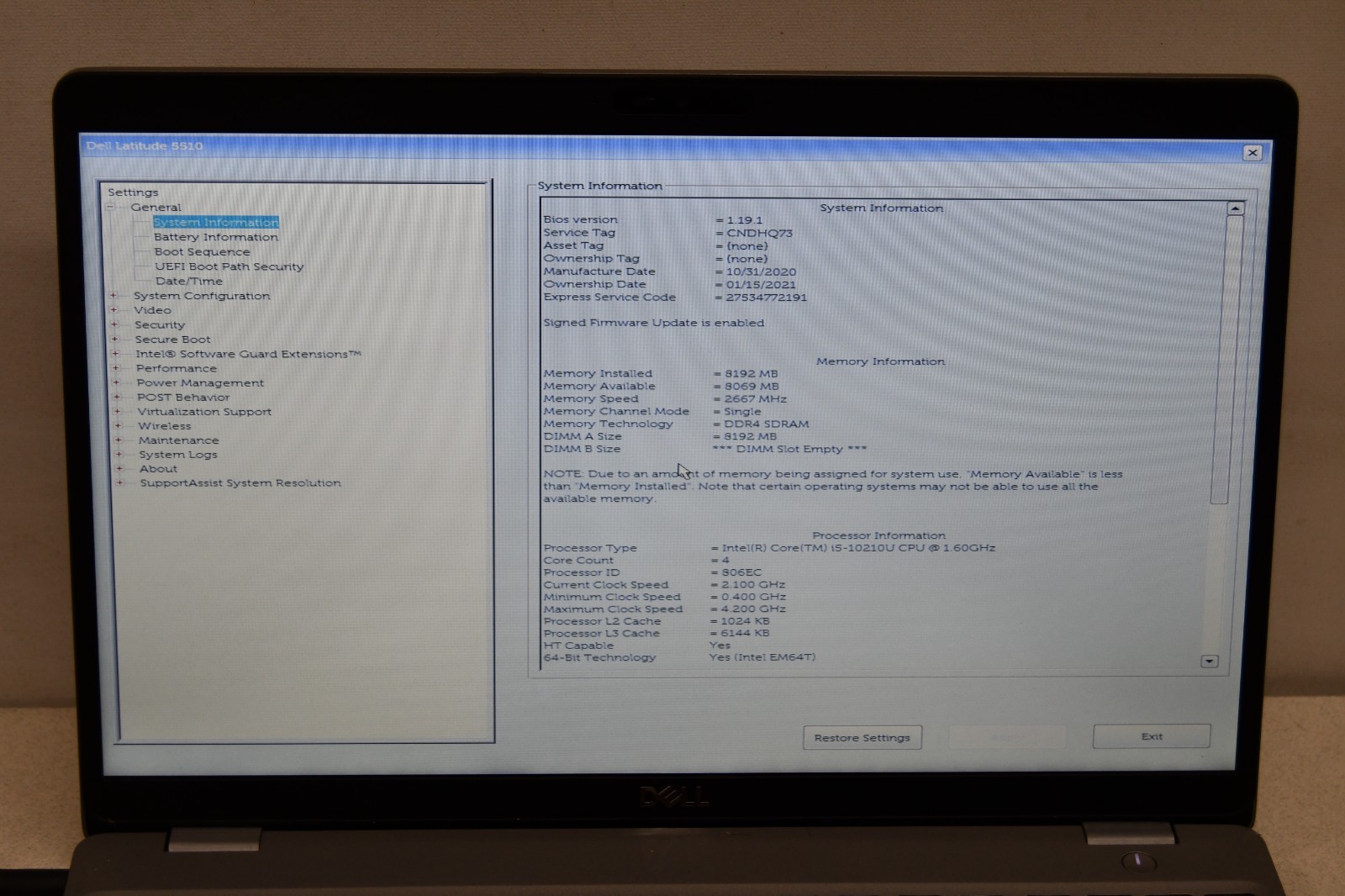The width and height of the screenshot is (1345, 896).
Task: Click Signed Firmware Update is enabled
Action: pos(654,323)
